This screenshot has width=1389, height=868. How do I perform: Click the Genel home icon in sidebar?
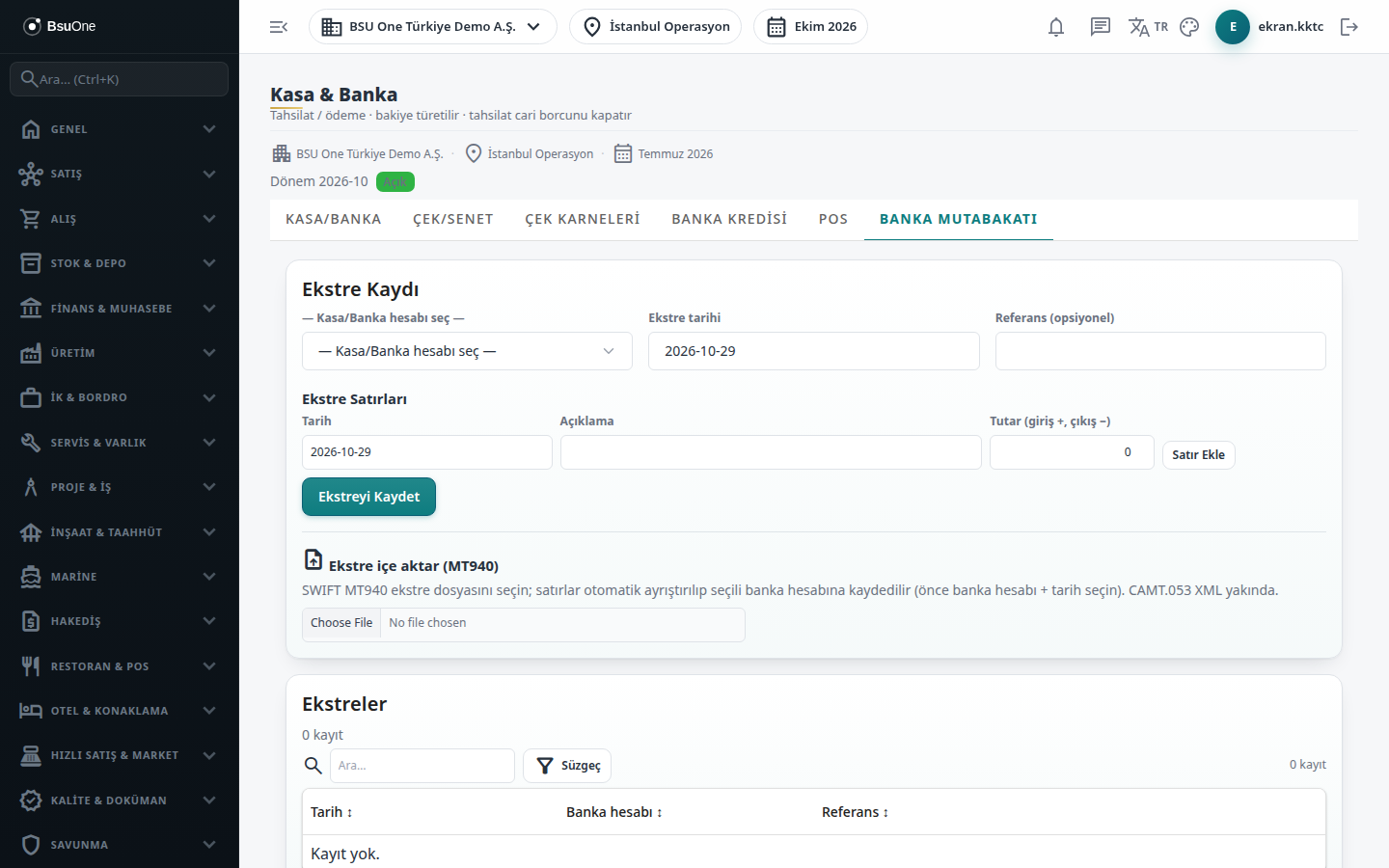(x=31, y=129)
